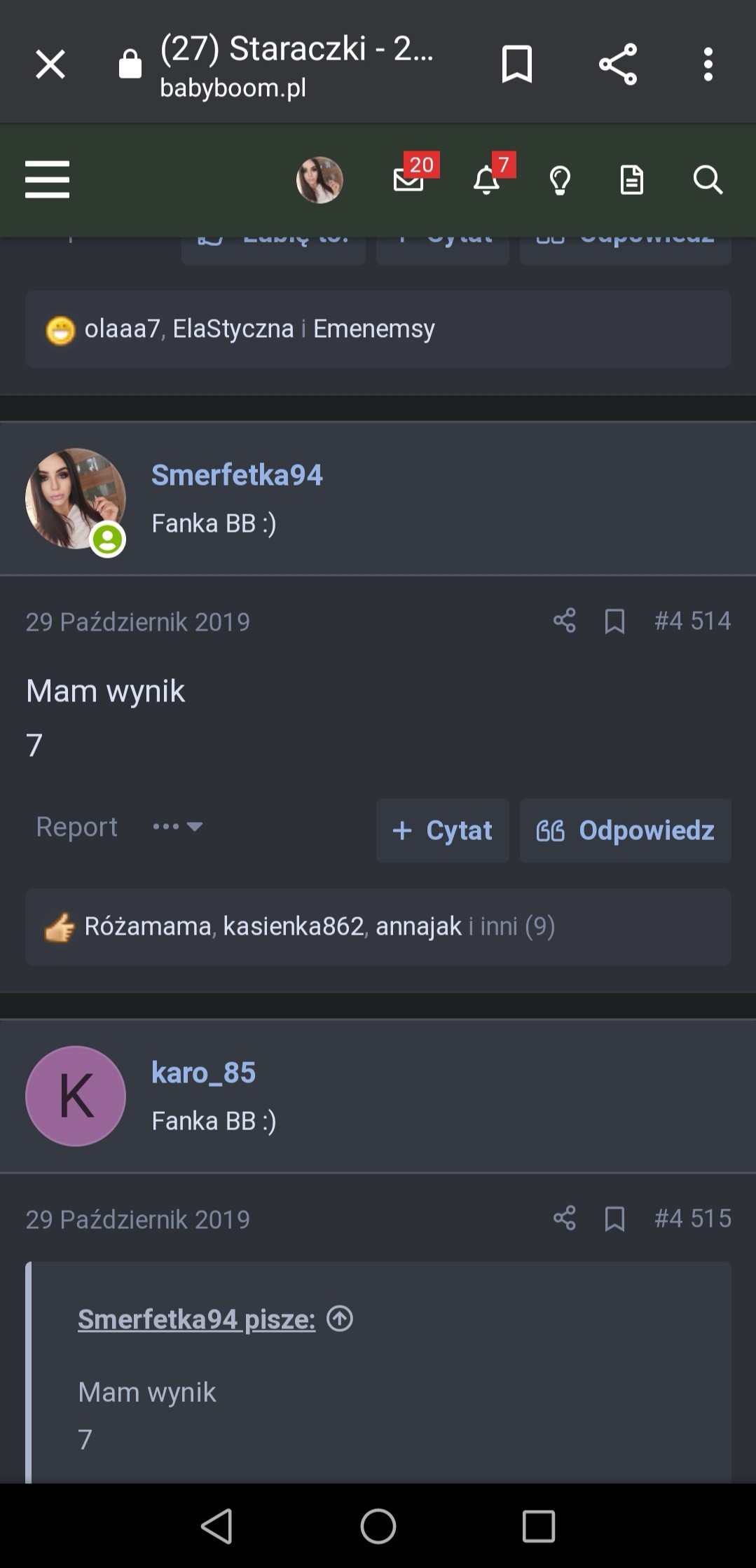Click the lightbulb what's new icon

(x=560, y=180)
